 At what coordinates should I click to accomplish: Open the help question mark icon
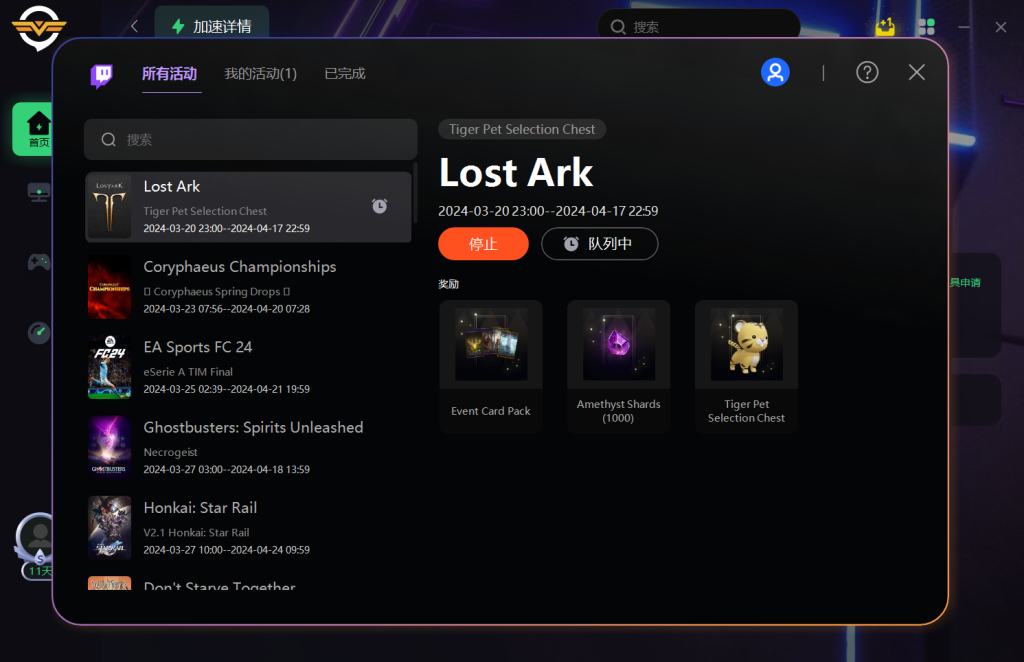point(867,72)
